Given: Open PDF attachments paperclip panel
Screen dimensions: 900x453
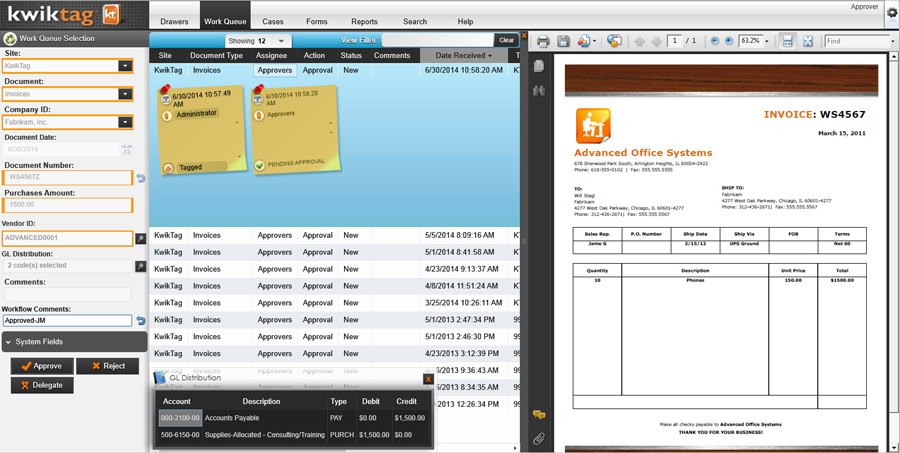Looking at the screenshot, I should [538, 439].
